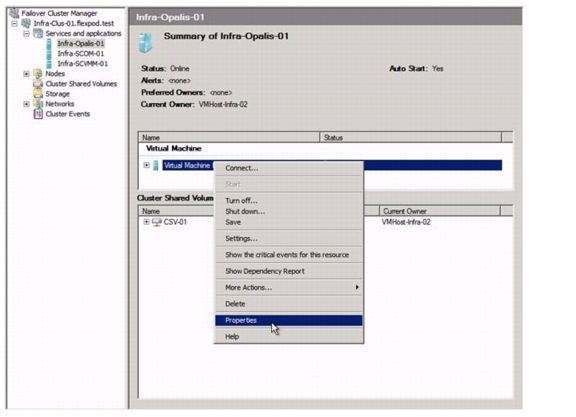Sort by Name column in Virtual Machine table
The width and height of the screenshot is (576, 417).
pyautogui.click(x=229, y=138)
